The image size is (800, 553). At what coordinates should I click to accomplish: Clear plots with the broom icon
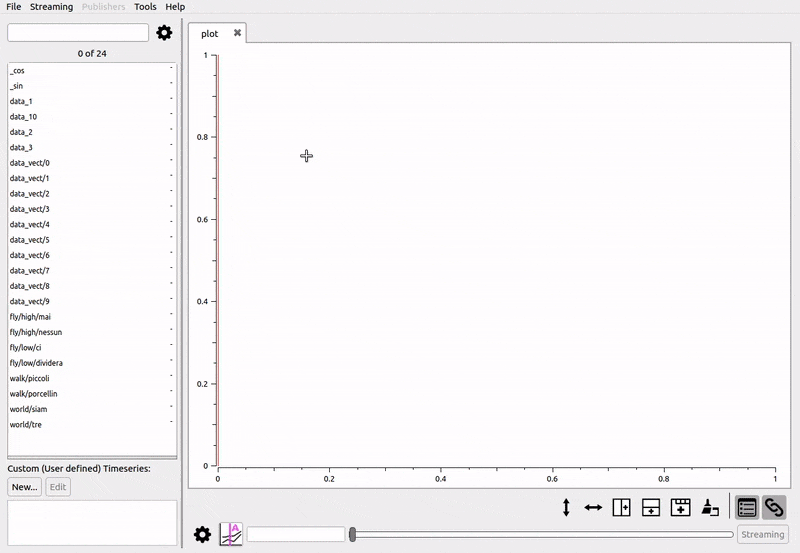(x=709, y=508)
